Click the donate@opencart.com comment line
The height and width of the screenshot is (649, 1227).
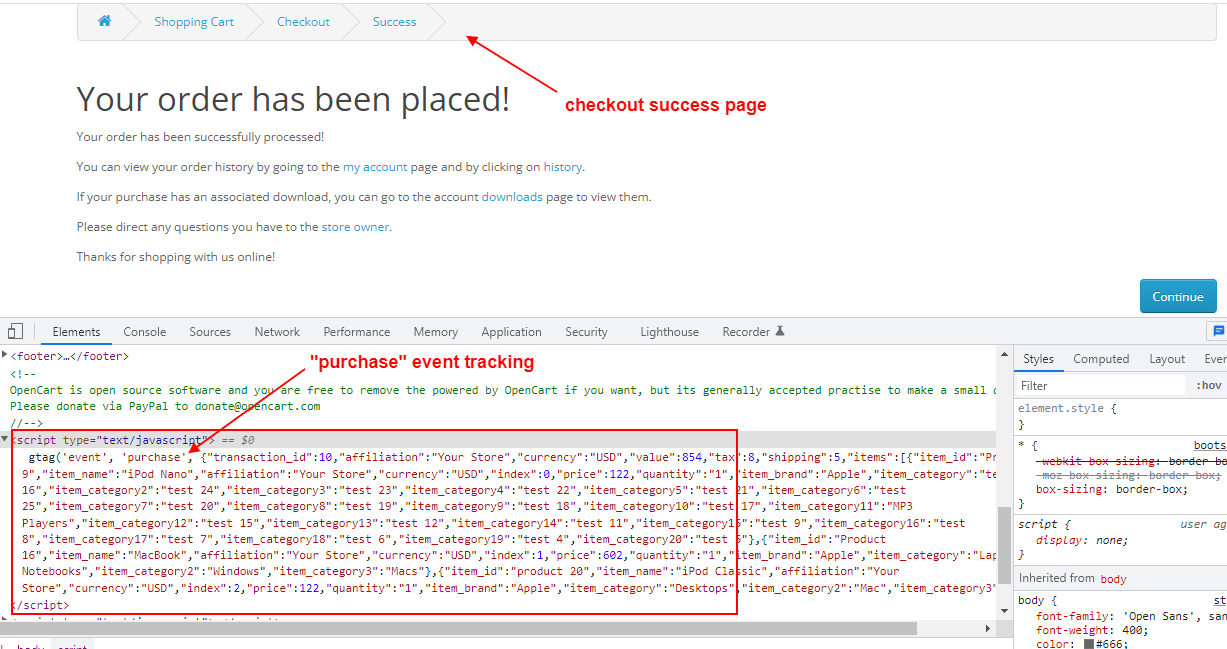[165, 406]
